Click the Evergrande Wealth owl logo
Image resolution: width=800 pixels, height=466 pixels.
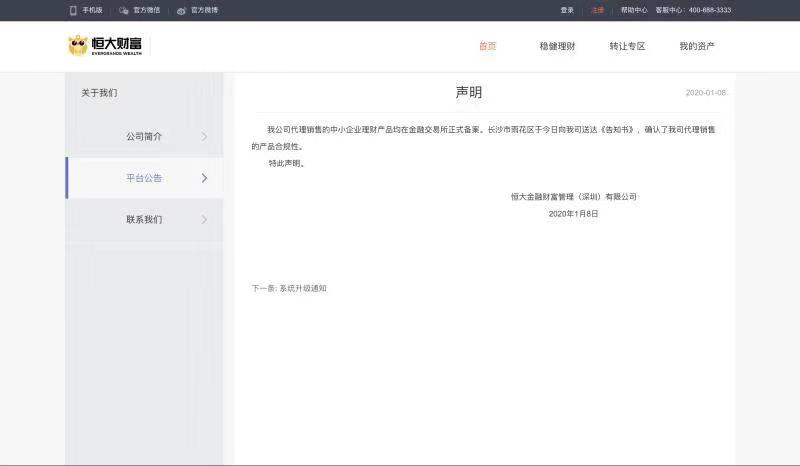click(78, 45)
